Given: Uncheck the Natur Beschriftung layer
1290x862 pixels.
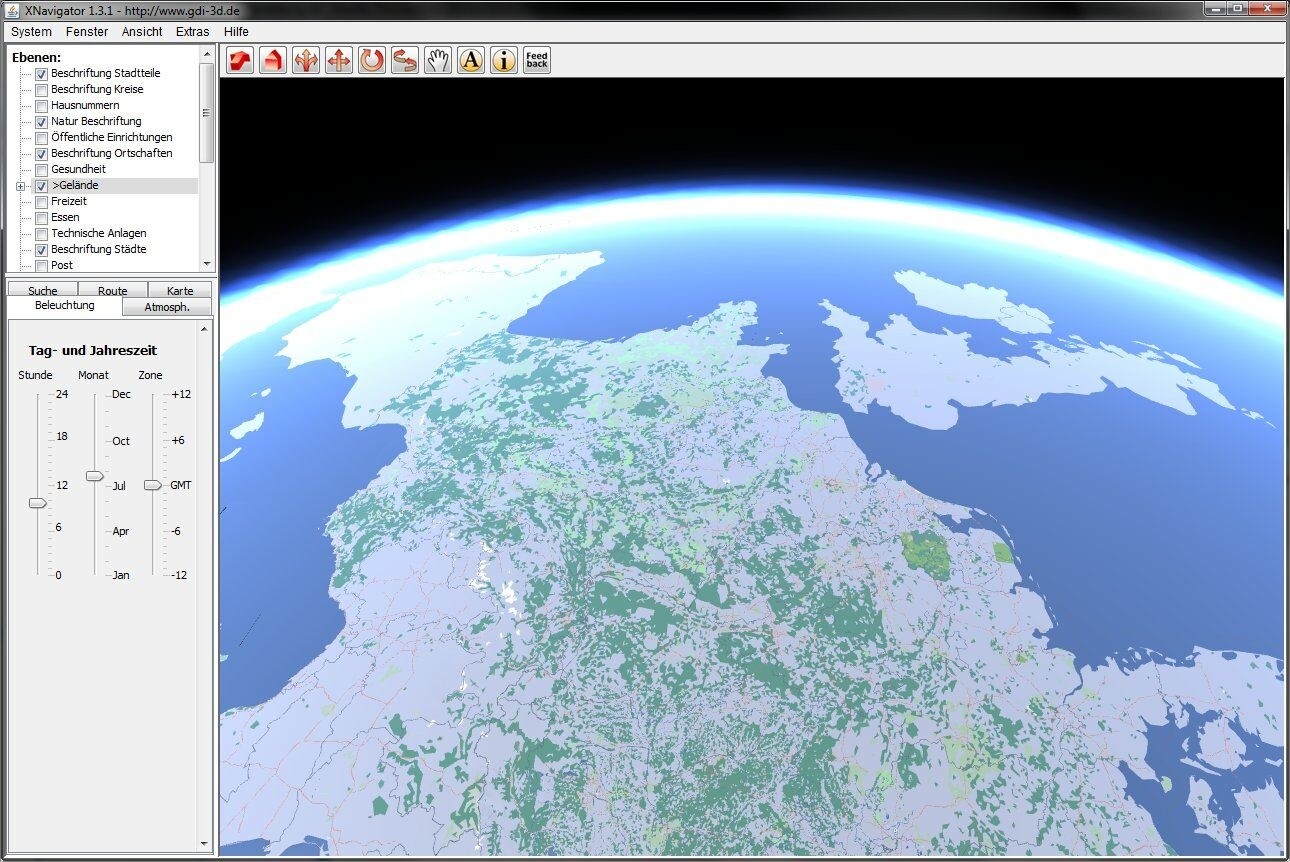Looking at the screenshot, I should tap(41, 121).
